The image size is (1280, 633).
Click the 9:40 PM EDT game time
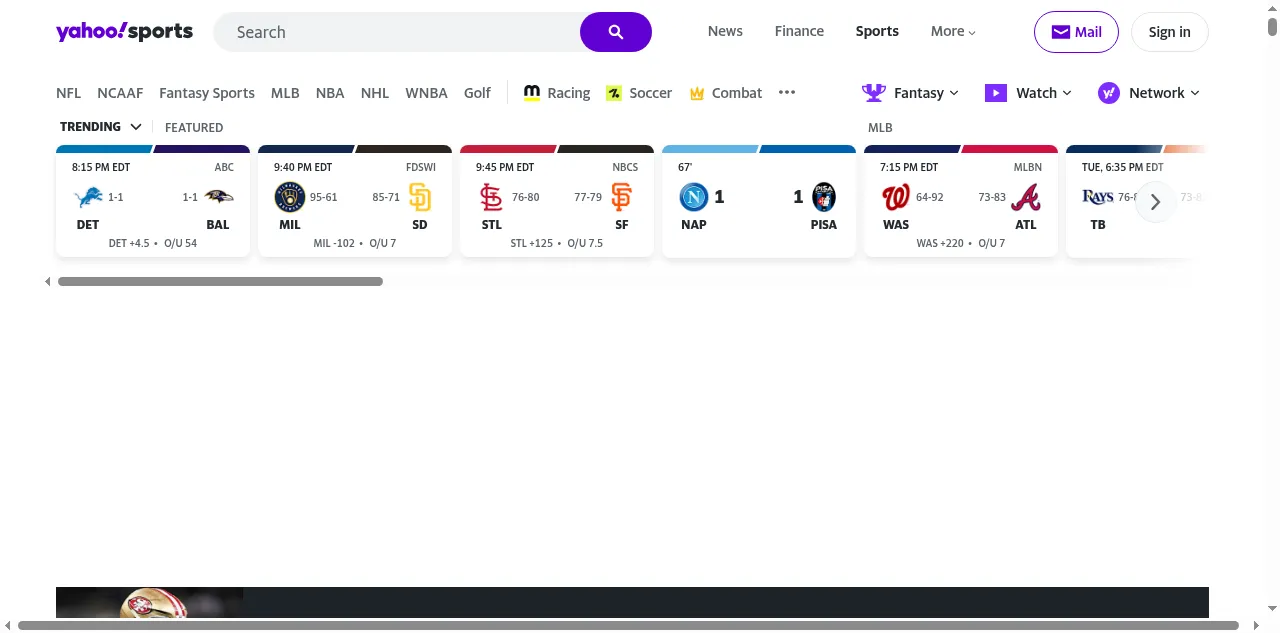(303, 167)
